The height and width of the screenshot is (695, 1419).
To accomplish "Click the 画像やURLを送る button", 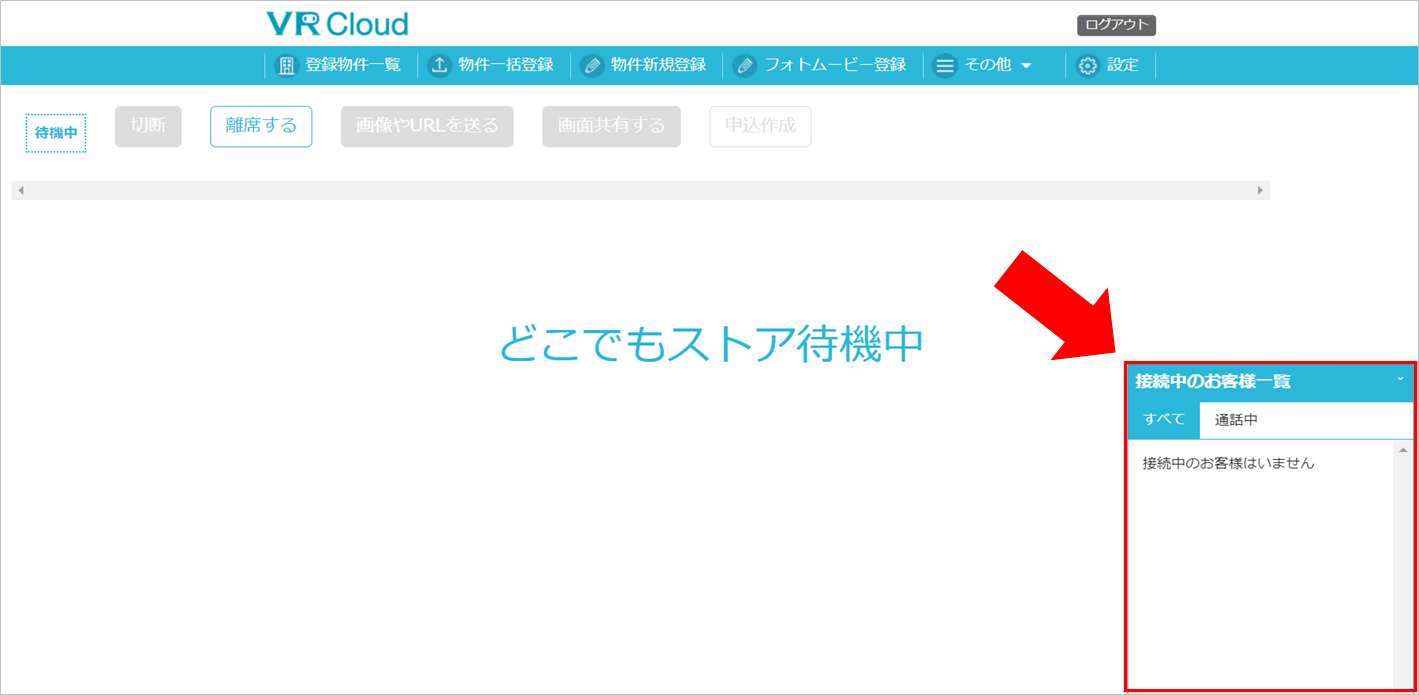I will pyautogui.click(x=427, y=126).
